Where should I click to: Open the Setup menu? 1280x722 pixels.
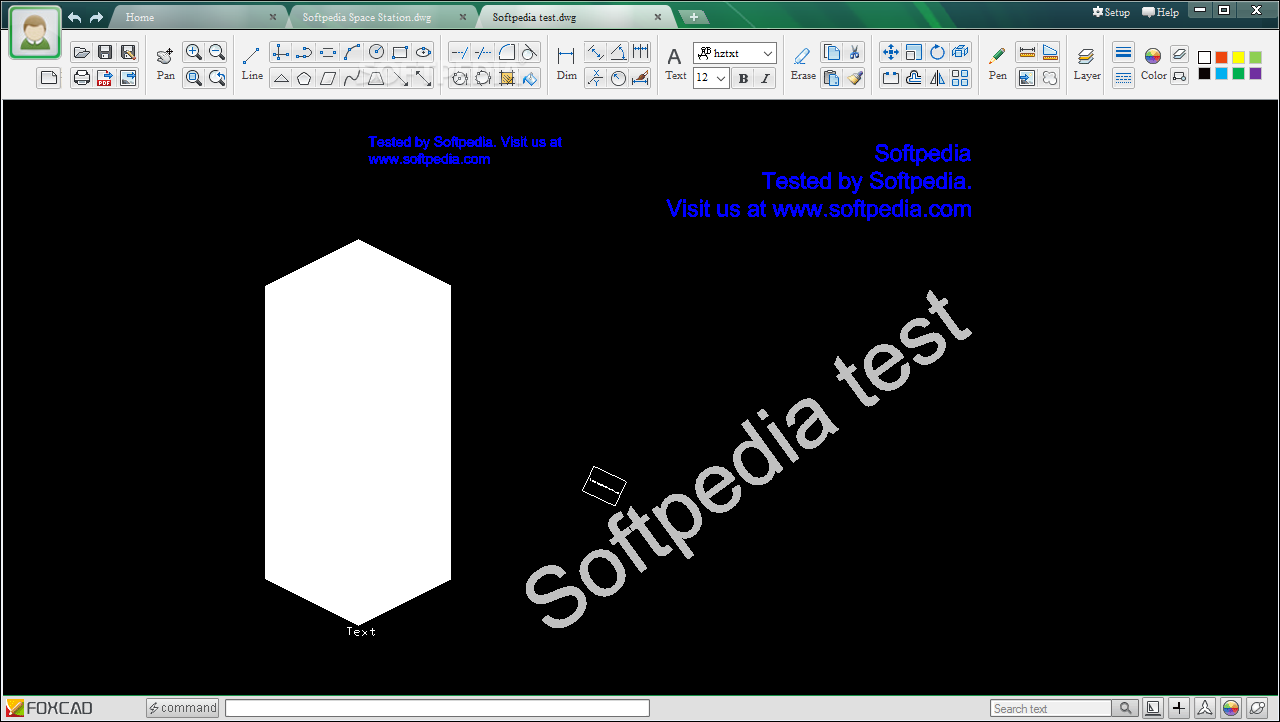(x=1111, y=12)
